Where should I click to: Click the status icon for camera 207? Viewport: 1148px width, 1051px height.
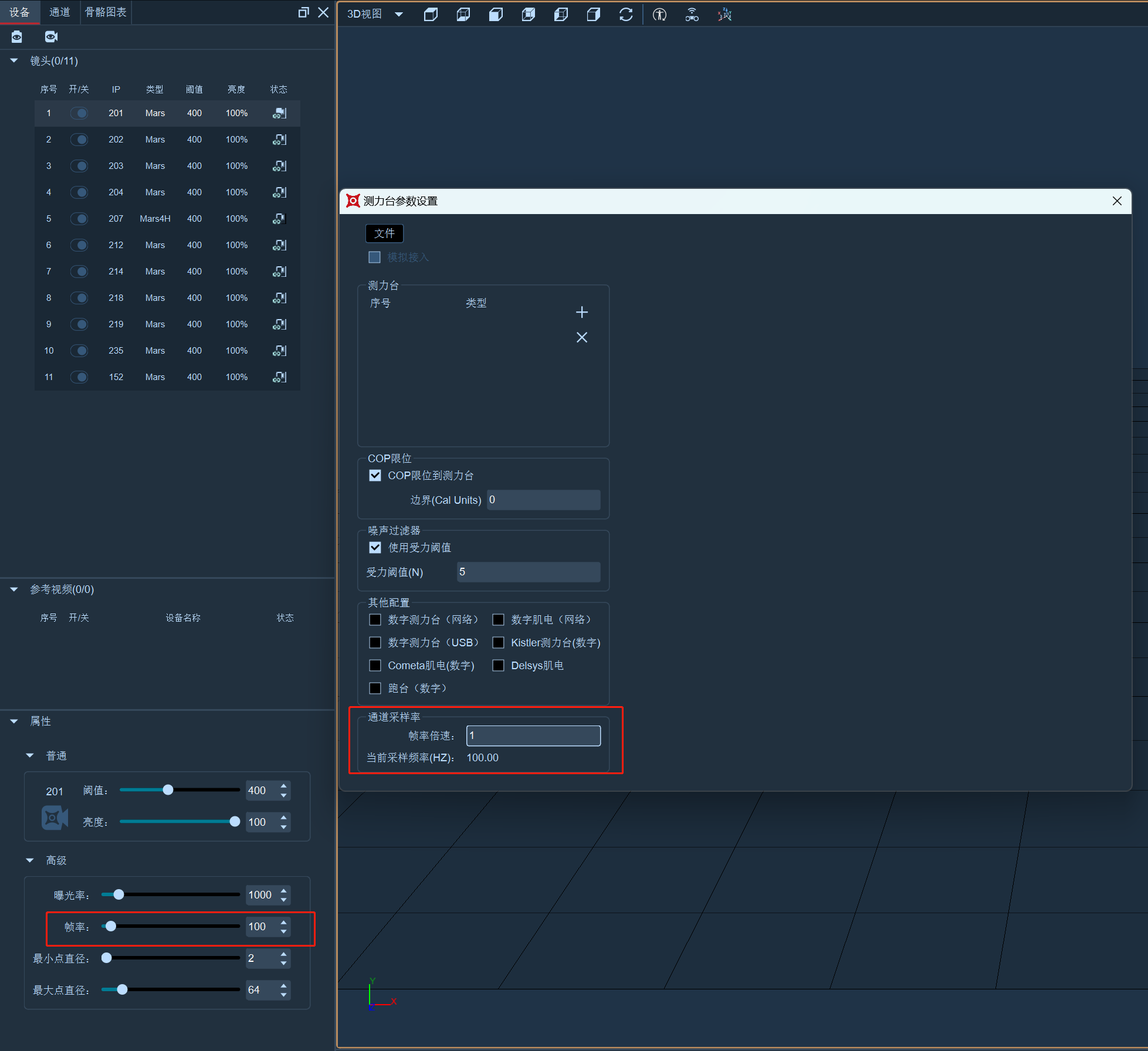coord(279,219)
